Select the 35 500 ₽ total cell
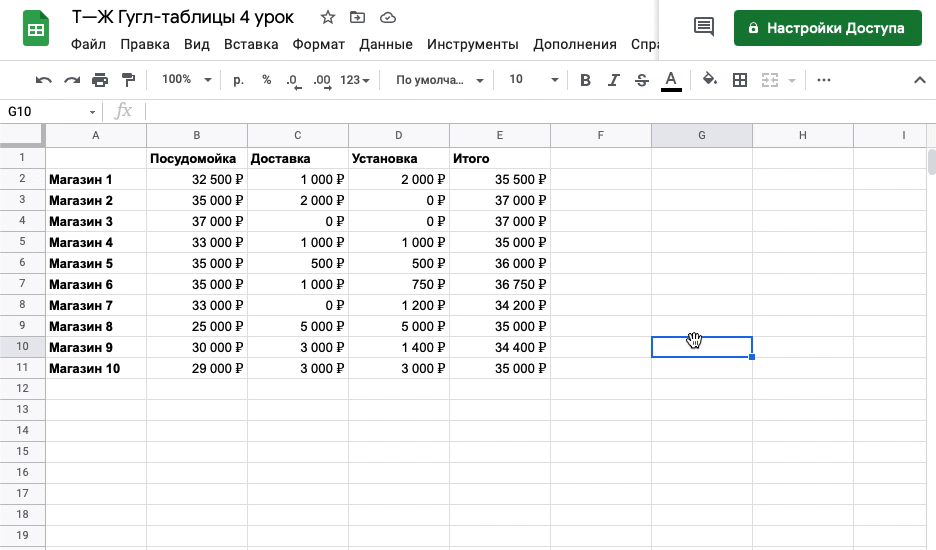This screenshot has width=936, height=550. pos(500,179)
